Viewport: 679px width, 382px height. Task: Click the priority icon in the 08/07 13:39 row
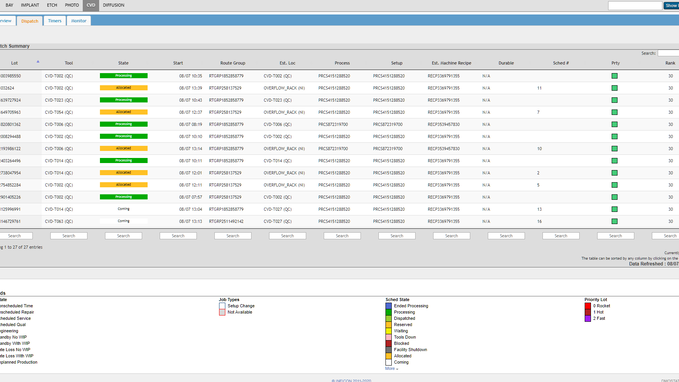click(x=614, y=88)
